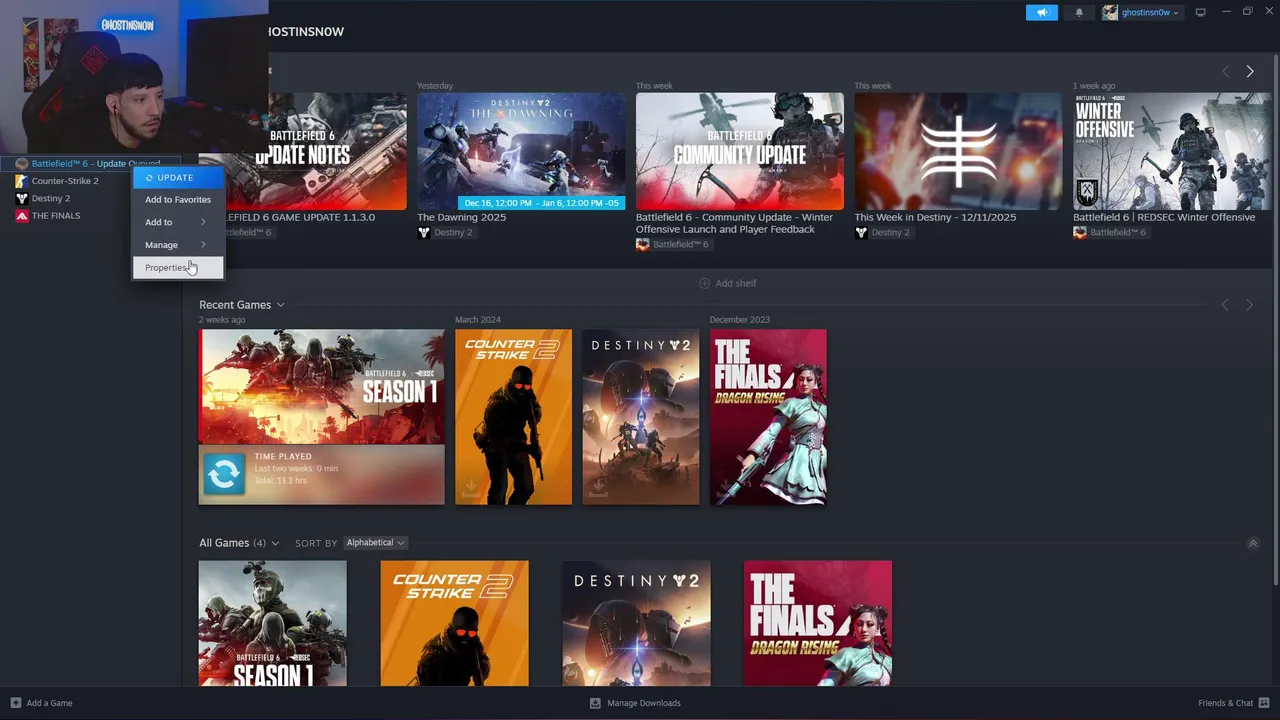Open the notifications bell
This screenshot has height=720, width=1280.
pyautogui.click(x=1079, y=12)
